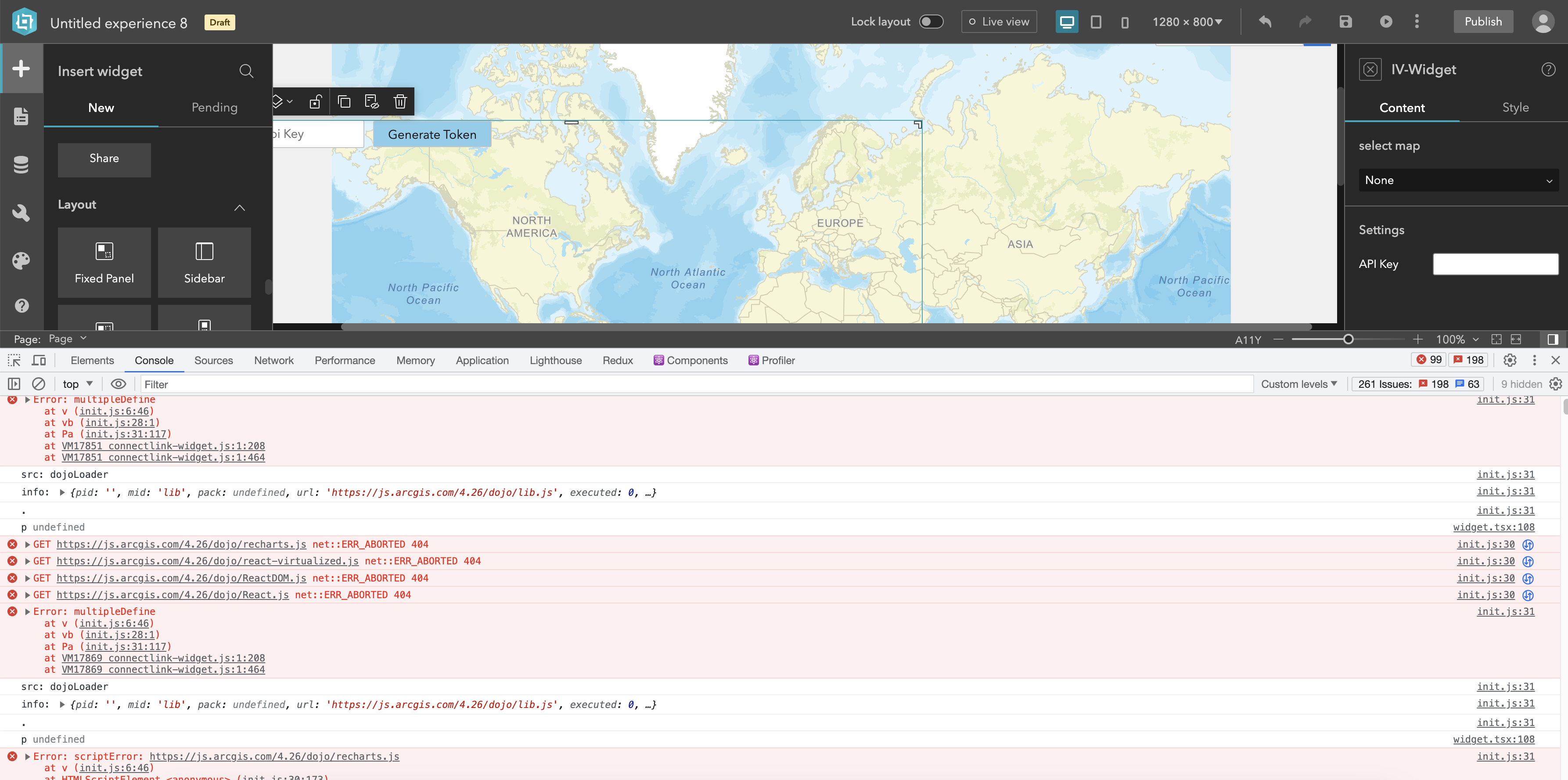The image size is (1568, 780).
Task: Toggle Live view mode
Action: click(999, 22)
